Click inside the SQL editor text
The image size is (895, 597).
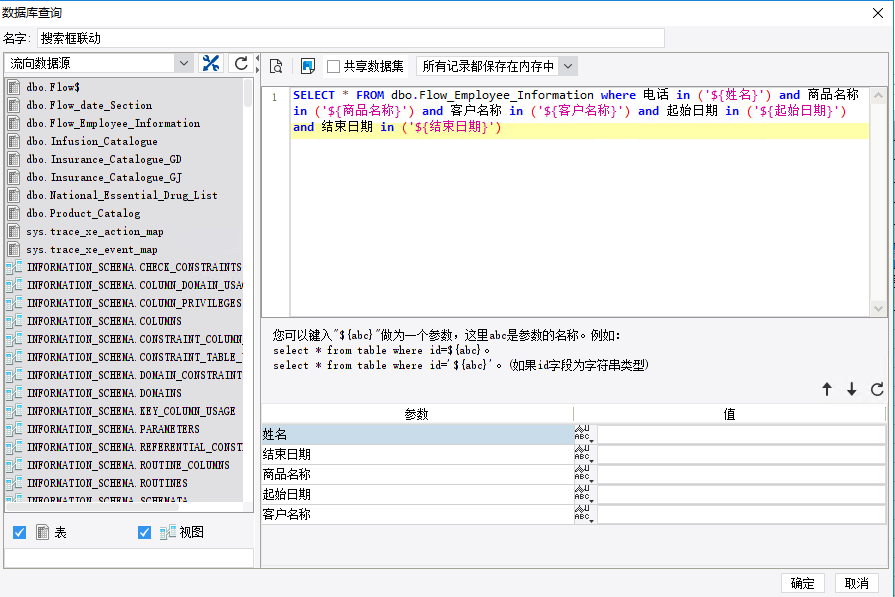coord(579,202)
